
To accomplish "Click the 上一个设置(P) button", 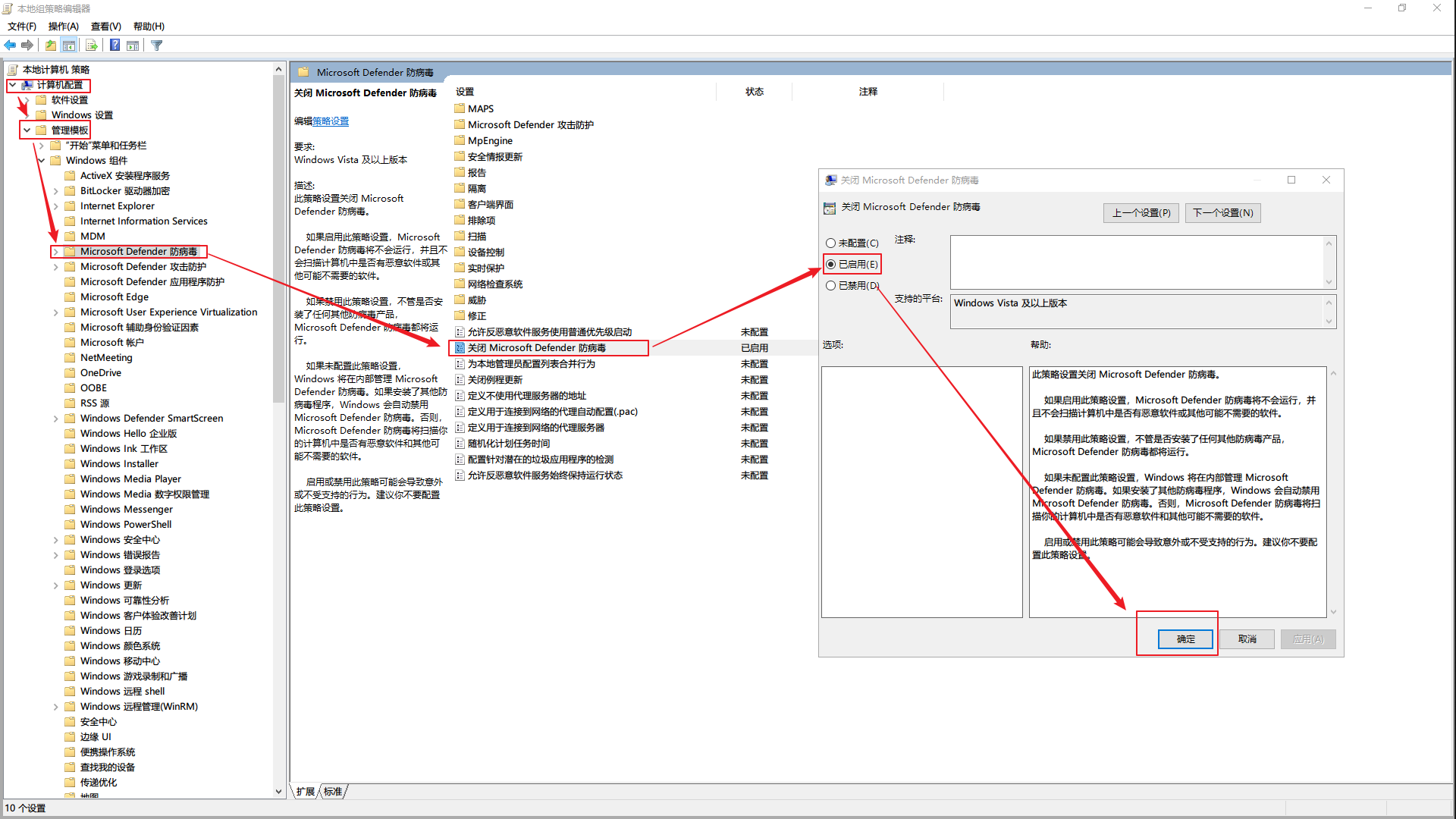I will coord(1141,213).
